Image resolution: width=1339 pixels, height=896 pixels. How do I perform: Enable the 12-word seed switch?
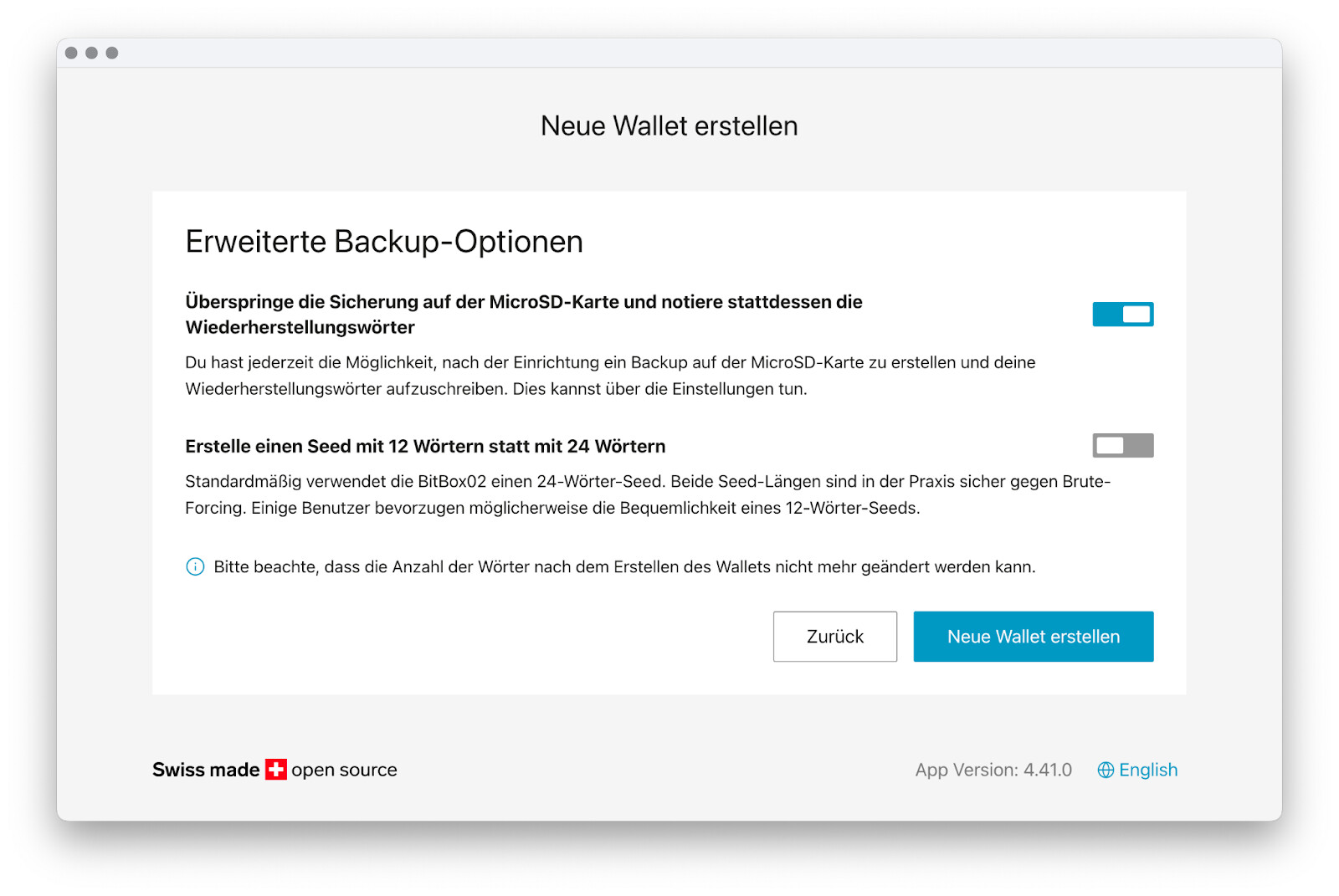coord(1122,446)
